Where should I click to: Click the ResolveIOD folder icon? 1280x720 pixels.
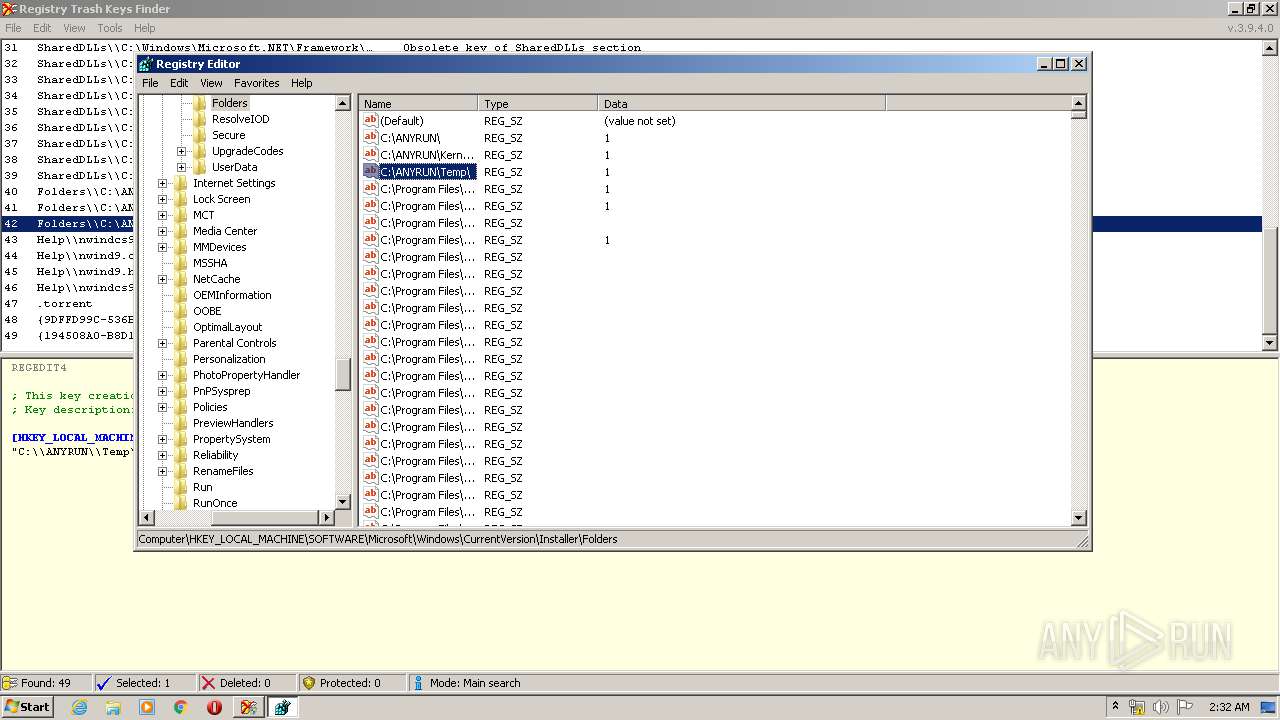[x=200, y=119]
